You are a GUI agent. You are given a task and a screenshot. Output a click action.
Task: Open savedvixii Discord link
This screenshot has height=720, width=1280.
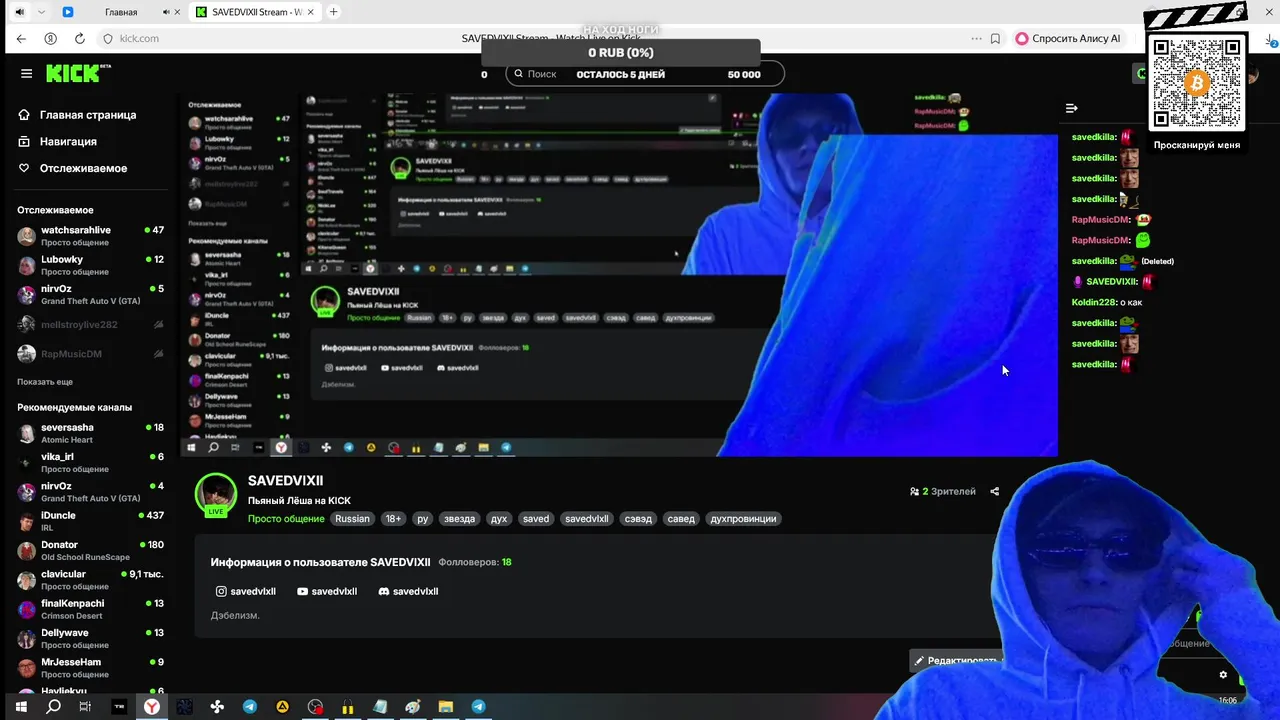(x=408, y=591)
